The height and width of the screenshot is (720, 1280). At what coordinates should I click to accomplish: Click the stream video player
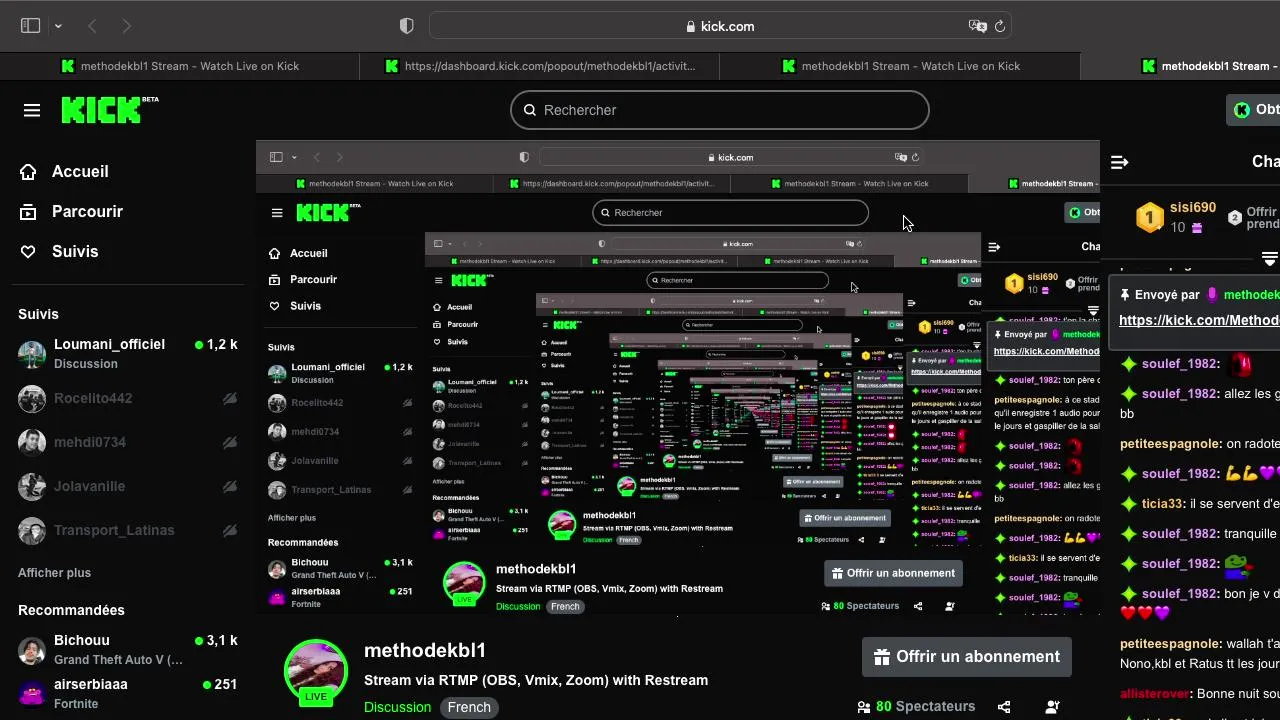click(x=678, y=380)
